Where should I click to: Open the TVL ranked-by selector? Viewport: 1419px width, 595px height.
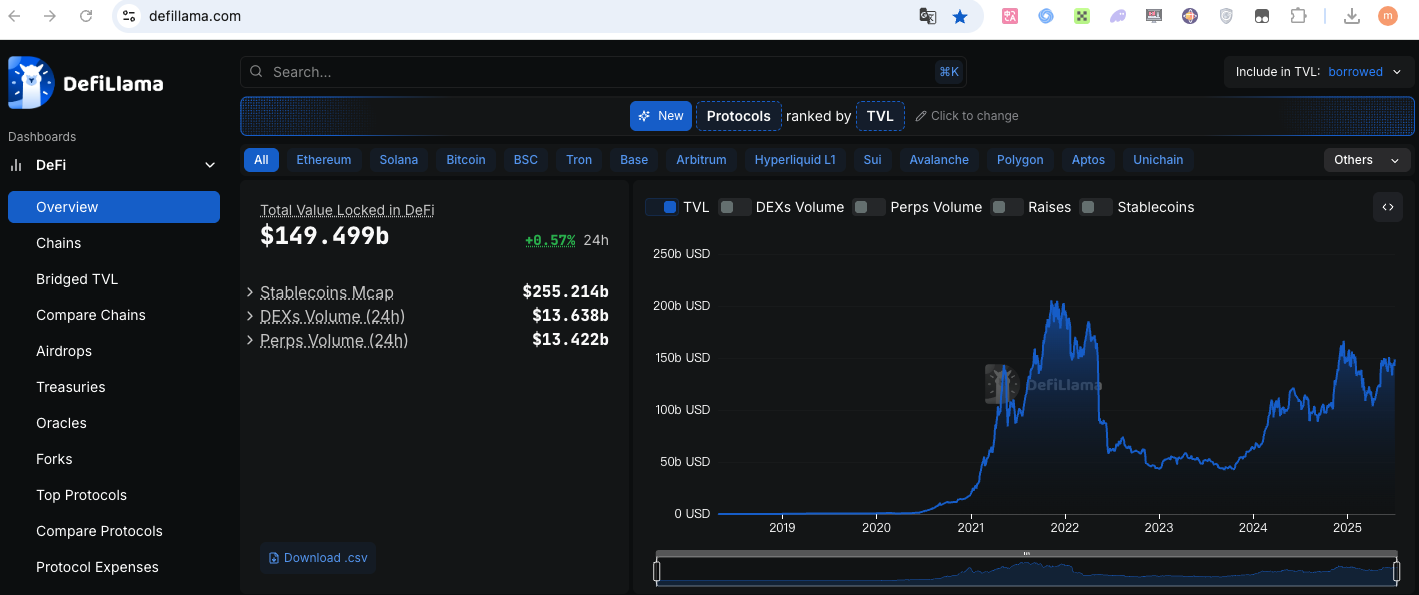[x=880, y=116]
